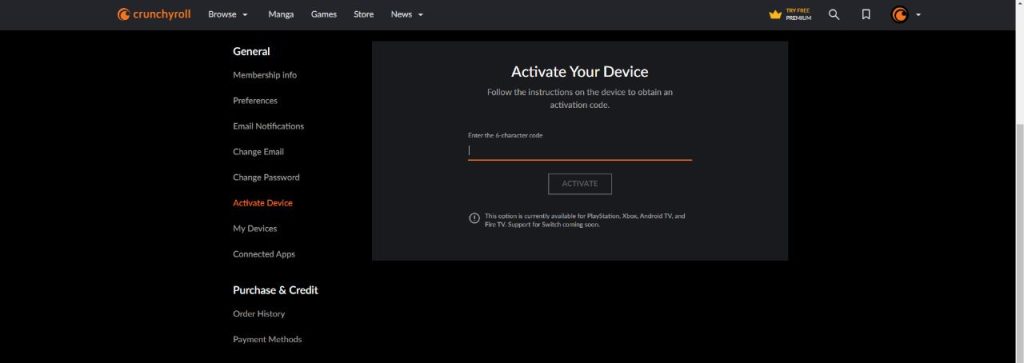Click the info icon beside availability note

475,218
